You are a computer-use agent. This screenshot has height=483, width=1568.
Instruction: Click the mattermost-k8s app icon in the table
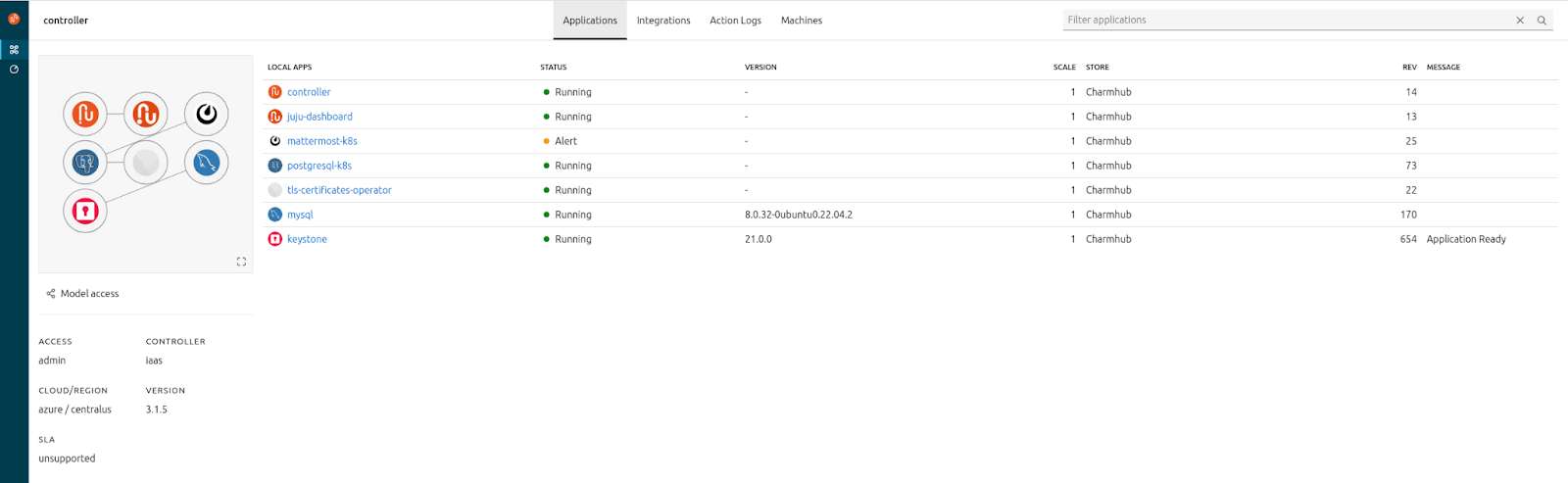tap(275, 141)
